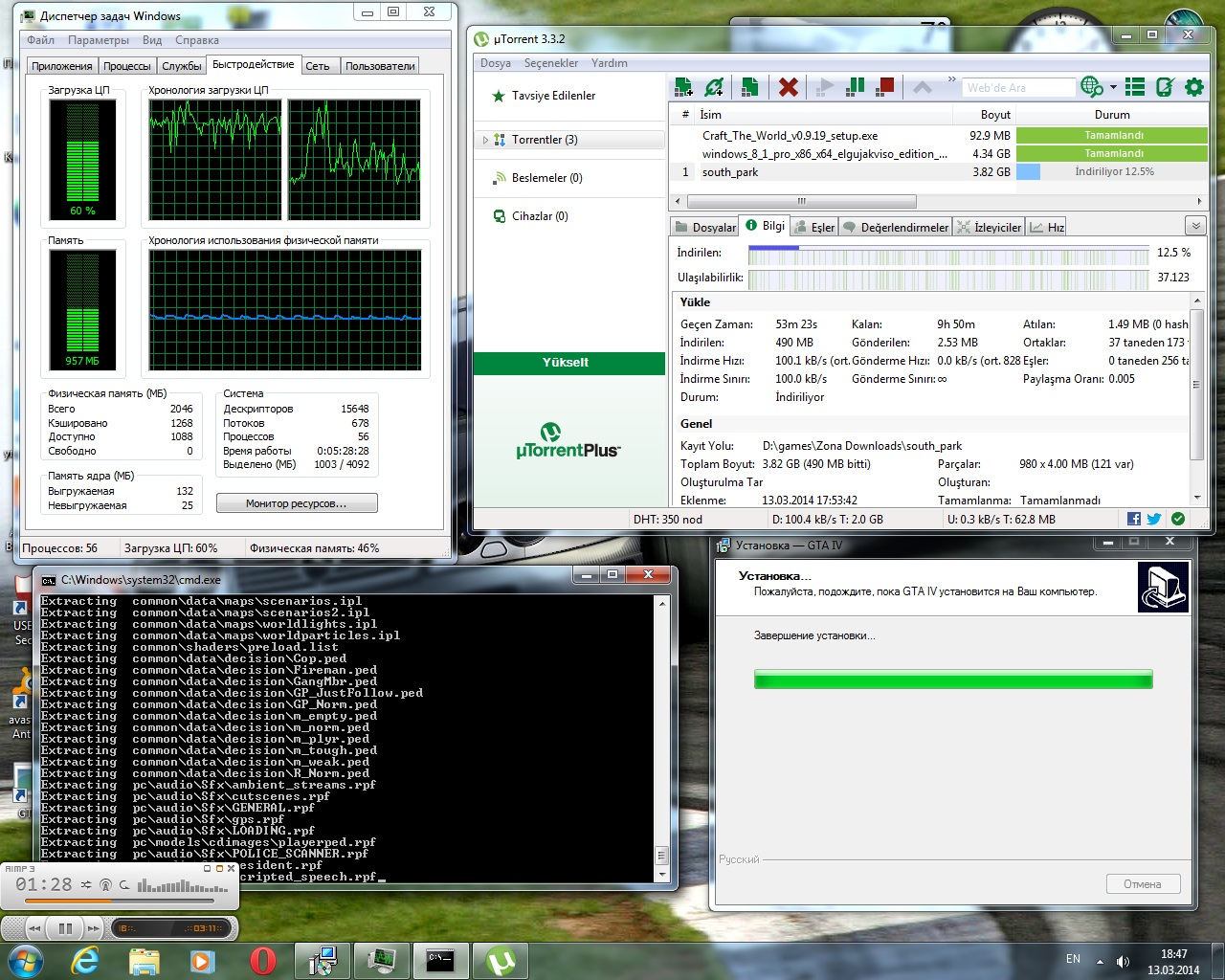1225x980 pixels.
Task: Click the Add Torrent icon in uTorrent
Action: (x=683, y=87)
